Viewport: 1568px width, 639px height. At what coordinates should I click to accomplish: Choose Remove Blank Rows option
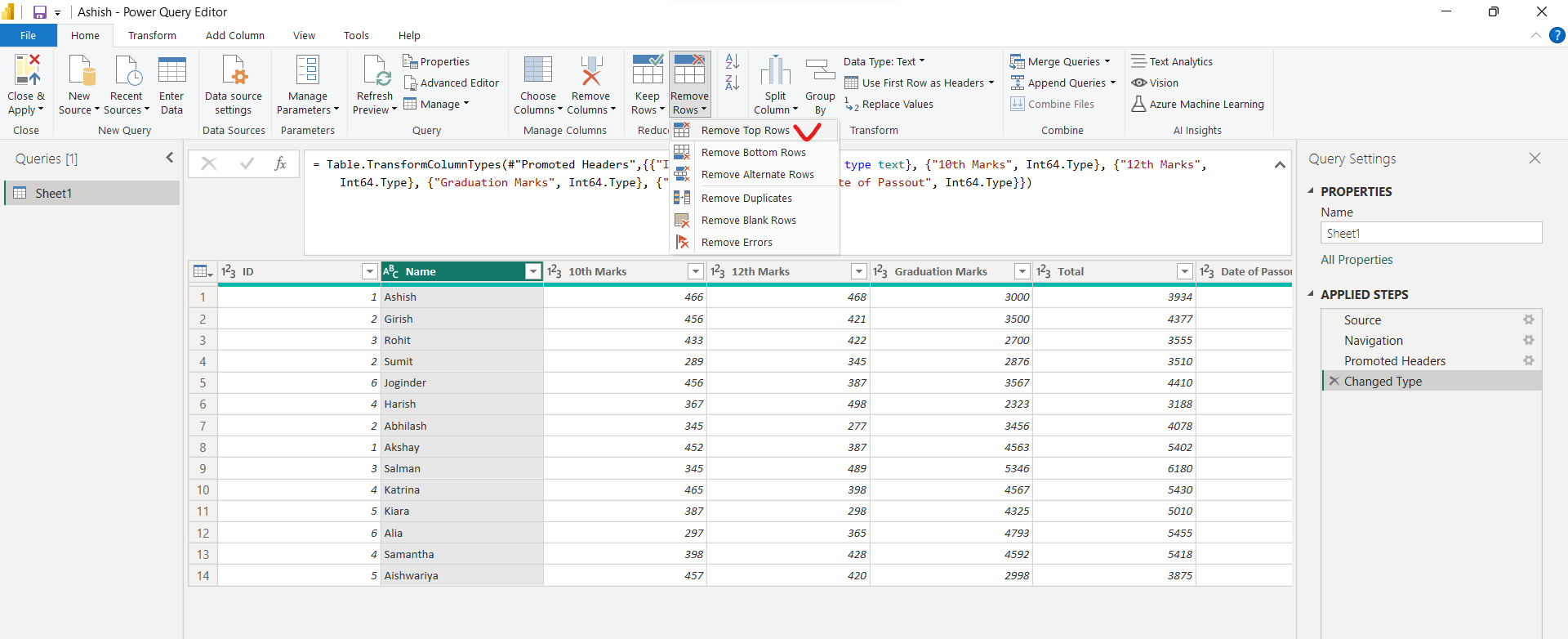[x=748, y=221]
